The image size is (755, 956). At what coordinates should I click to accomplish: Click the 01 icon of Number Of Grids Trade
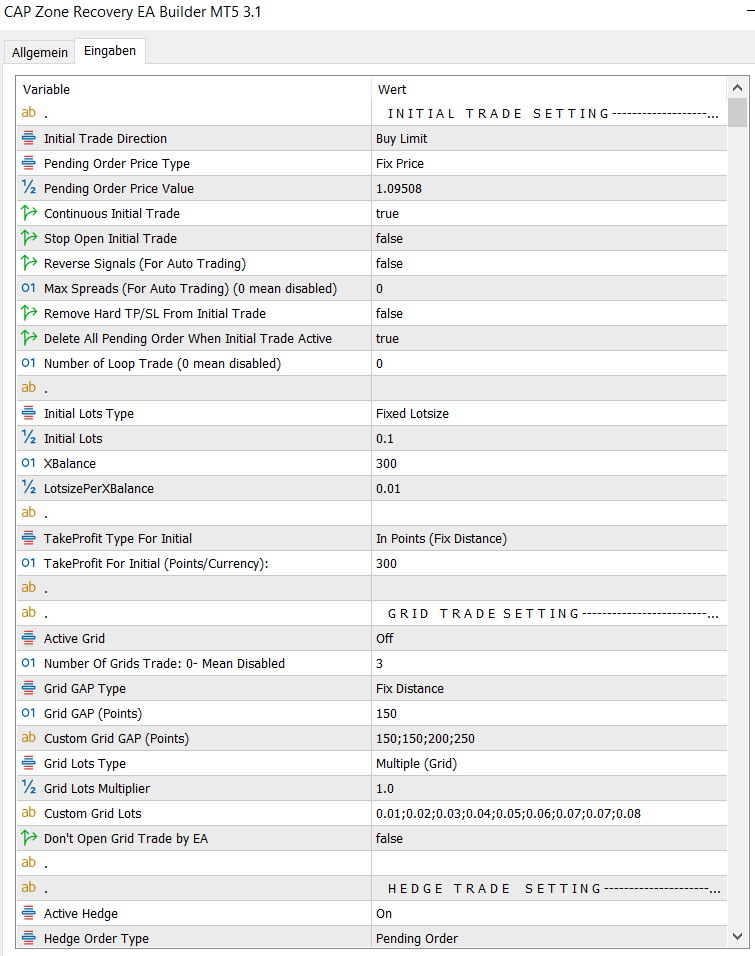tap(29, 663)
